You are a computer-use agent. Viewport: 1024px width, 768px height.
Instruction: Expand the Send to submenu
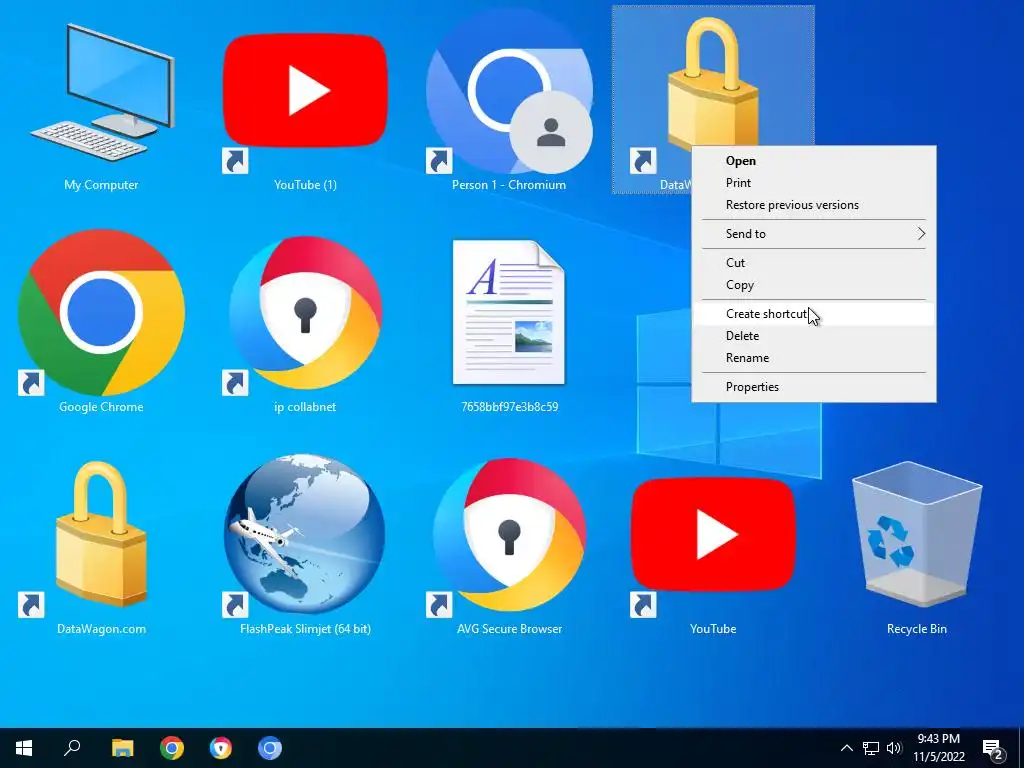click(814, 234)
